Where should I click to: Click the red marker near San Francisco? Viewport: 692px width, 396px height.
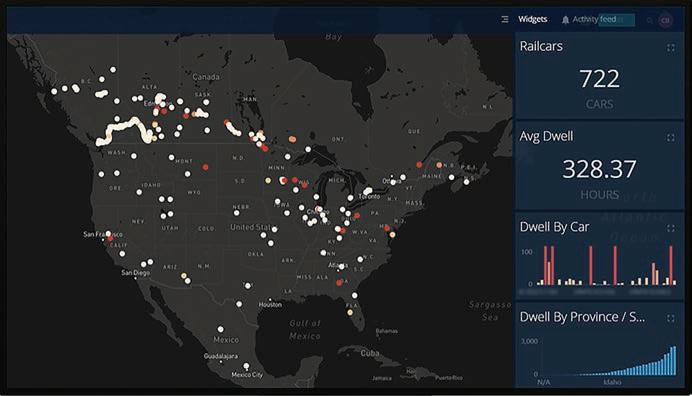pyautogui.click(x=110, y=238)
